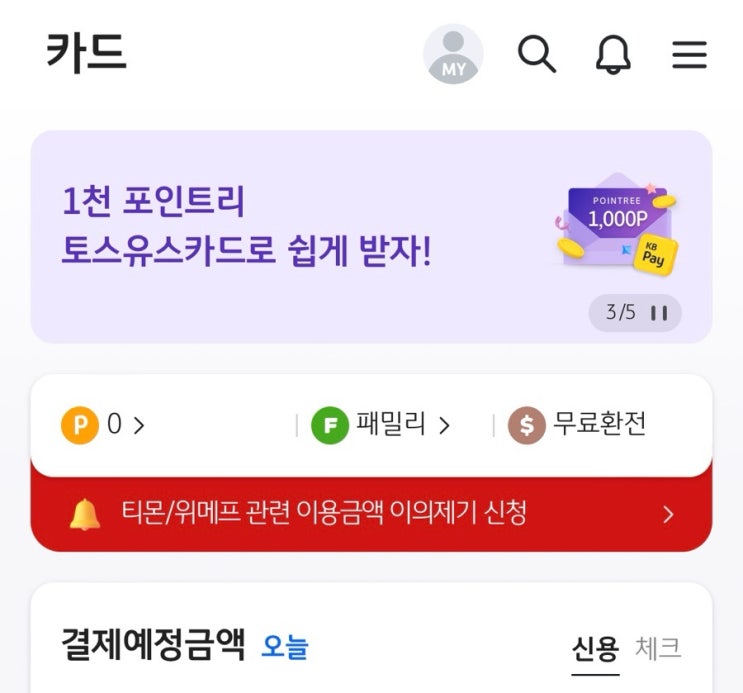The height and width of the screenshot is (693, 743).
Task: Open 무료환전 link
Action: tap(599, 424)
